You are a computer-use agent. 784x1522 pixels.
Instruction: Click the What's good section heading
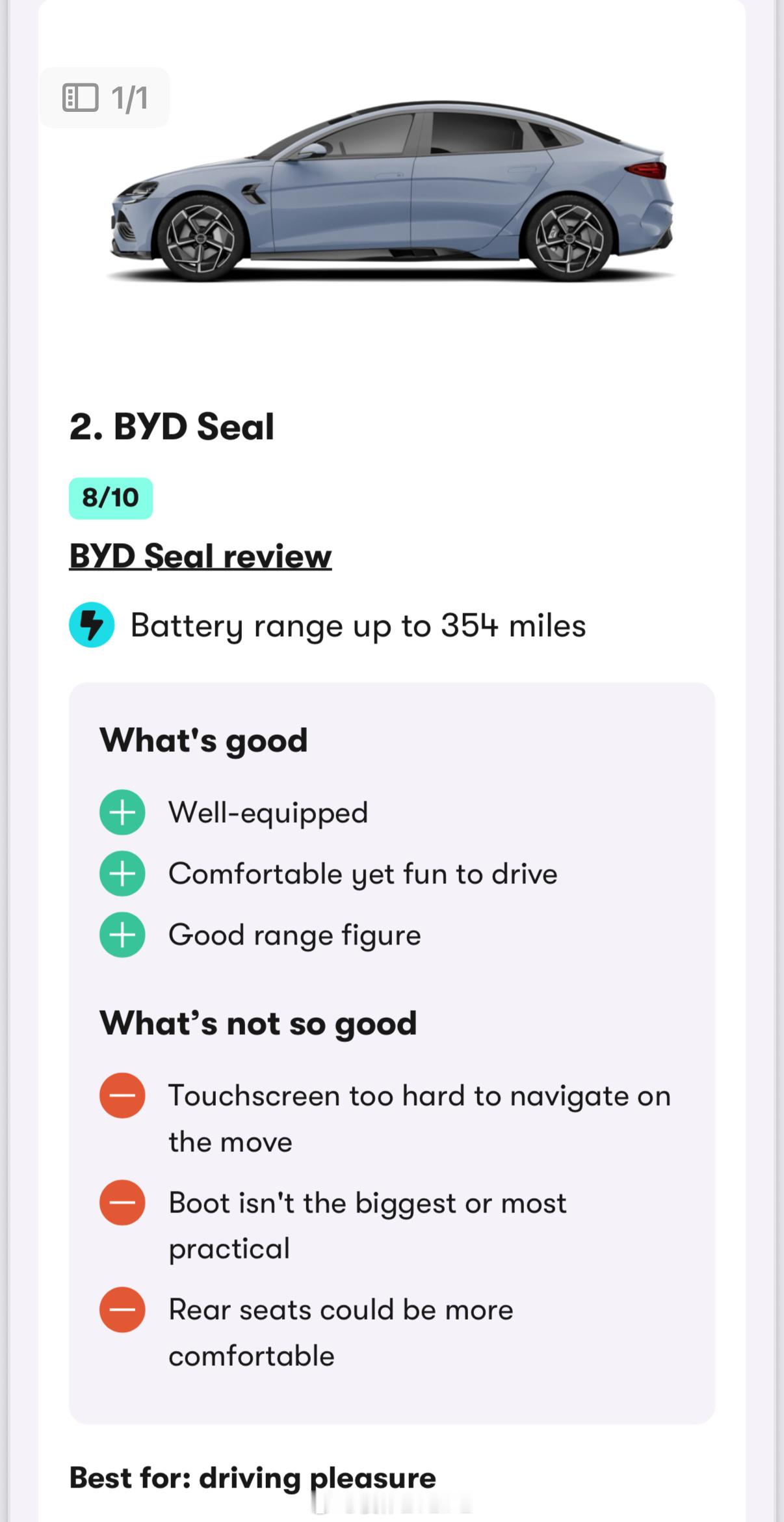(x=203, y=740)
